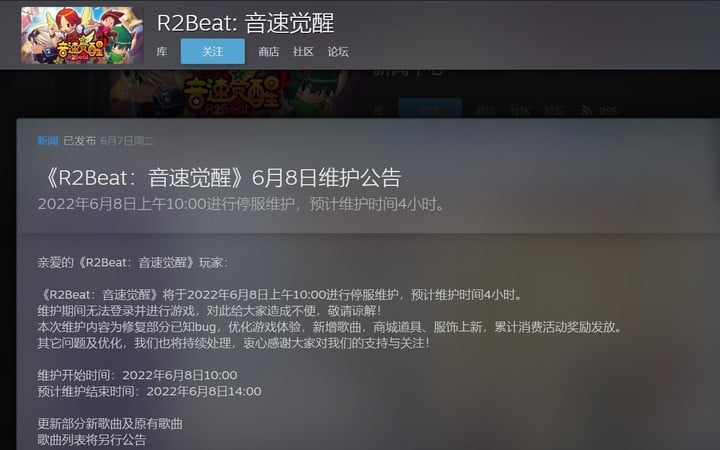Open the 库 library link
This screenshot has width=720, height=450.
(x=162, y=51)
